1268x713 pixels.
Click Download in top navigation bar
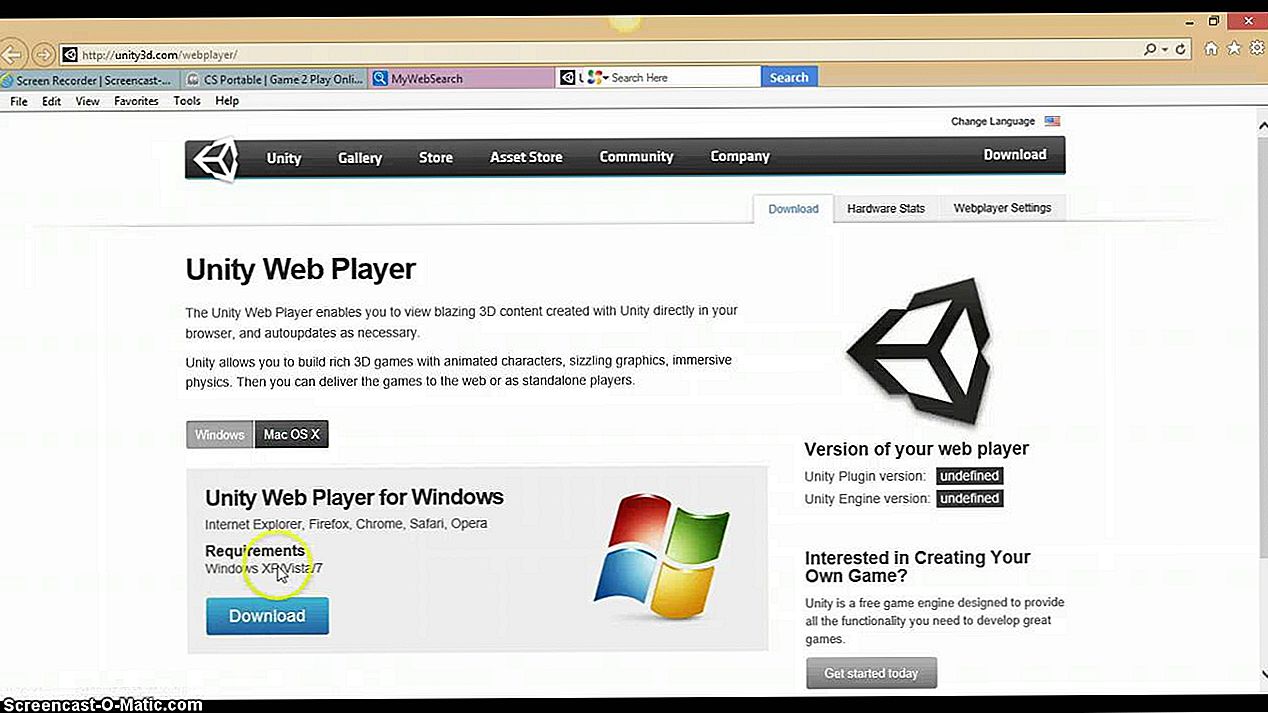tap(1015, 154)
